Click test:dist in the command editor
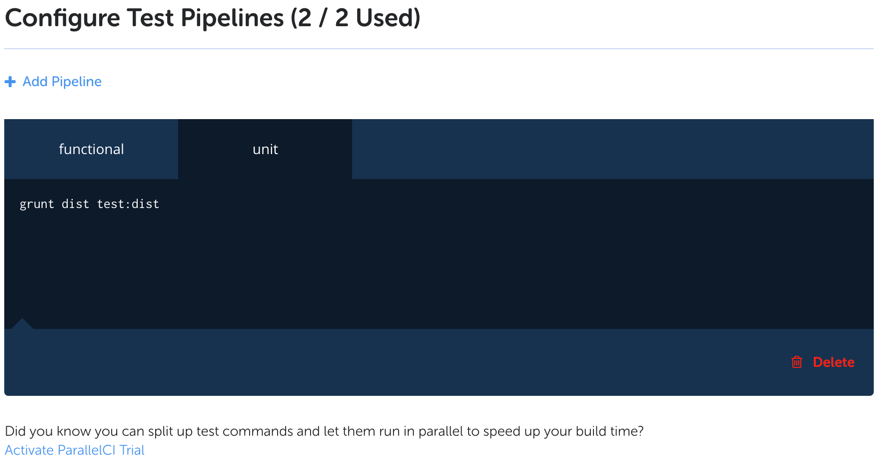 128,204
